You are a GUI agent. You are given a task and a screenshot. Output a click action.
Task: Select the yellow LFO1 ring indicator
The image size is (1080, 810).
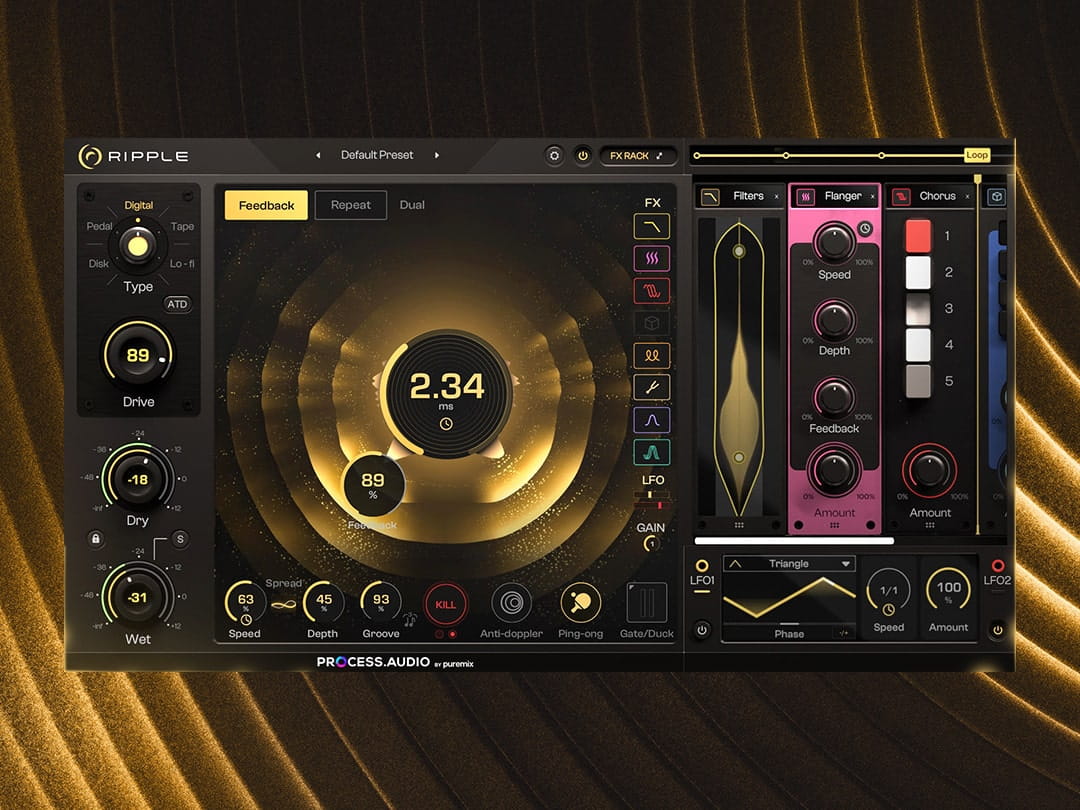(702, 565)
